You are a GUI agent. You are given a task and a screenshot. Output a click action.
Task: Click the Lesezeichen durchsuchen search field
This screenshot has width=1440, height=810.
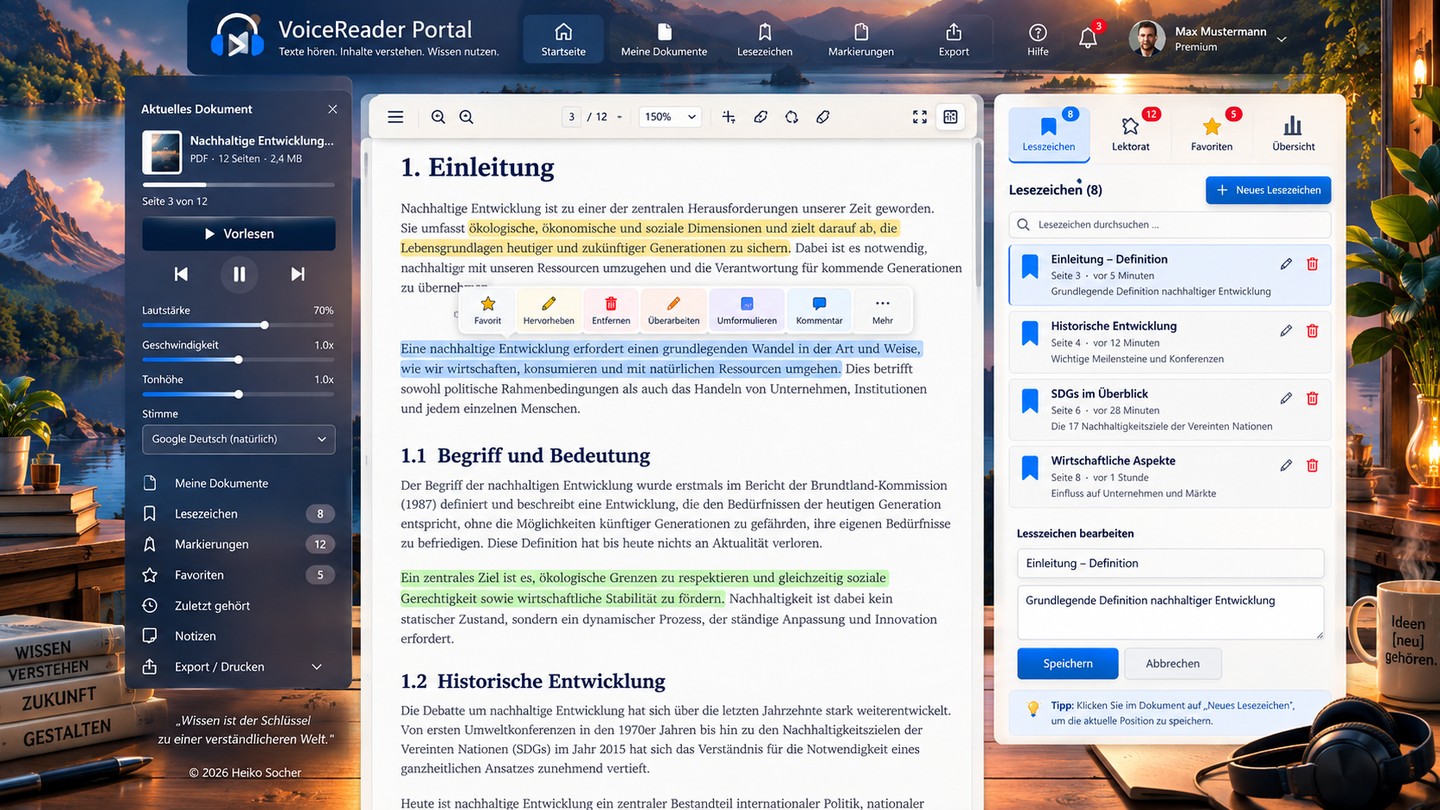pyautogui.click(x=1170, y=225)
